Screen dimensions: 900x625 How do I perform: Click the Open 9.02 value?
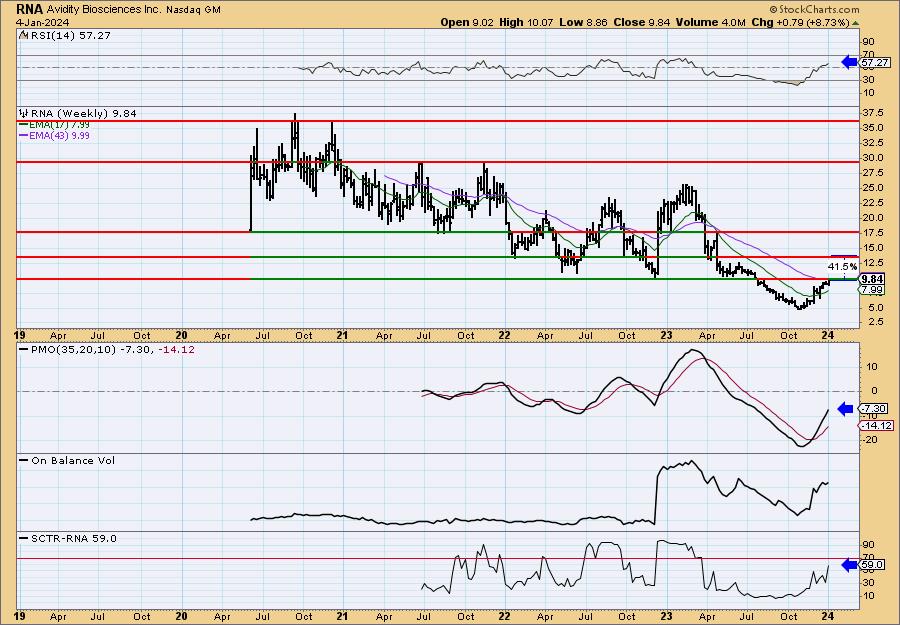click(x=468, y=22)
